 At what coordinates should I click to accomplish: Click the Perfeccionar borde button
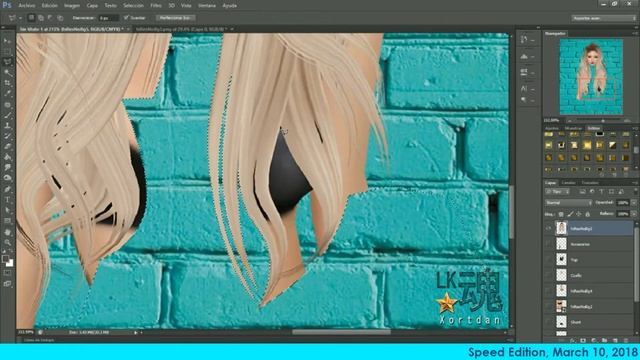(175, 18)
